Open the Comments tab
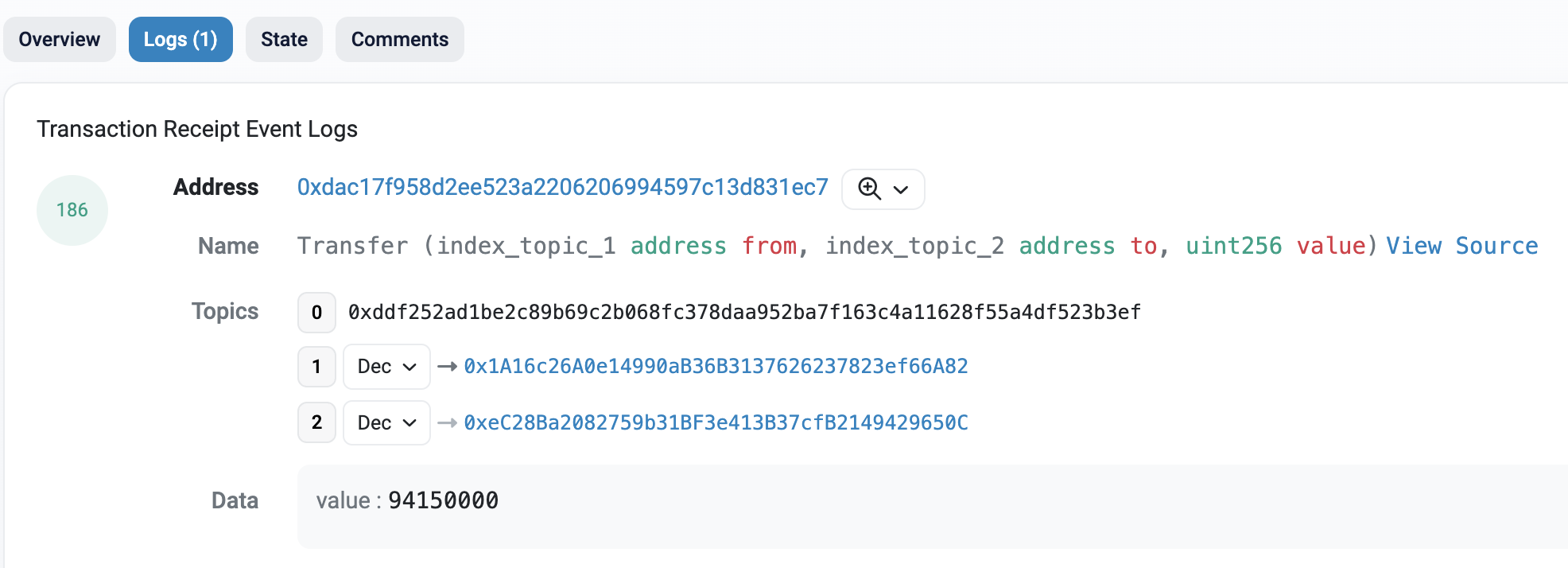 (400, 39)
